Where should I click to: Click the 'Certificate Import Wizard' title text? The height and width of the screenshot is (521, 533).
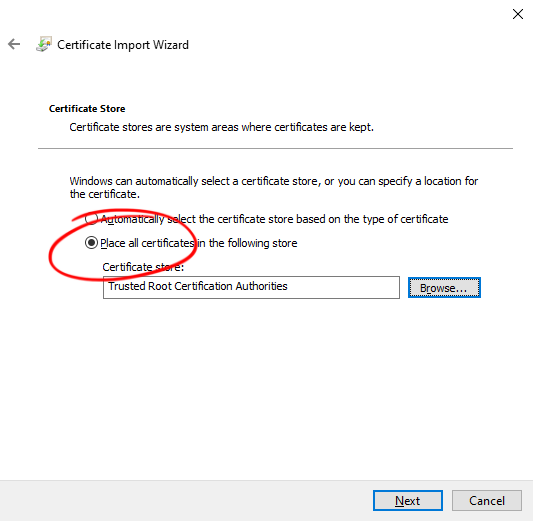[x=123, y=45]
